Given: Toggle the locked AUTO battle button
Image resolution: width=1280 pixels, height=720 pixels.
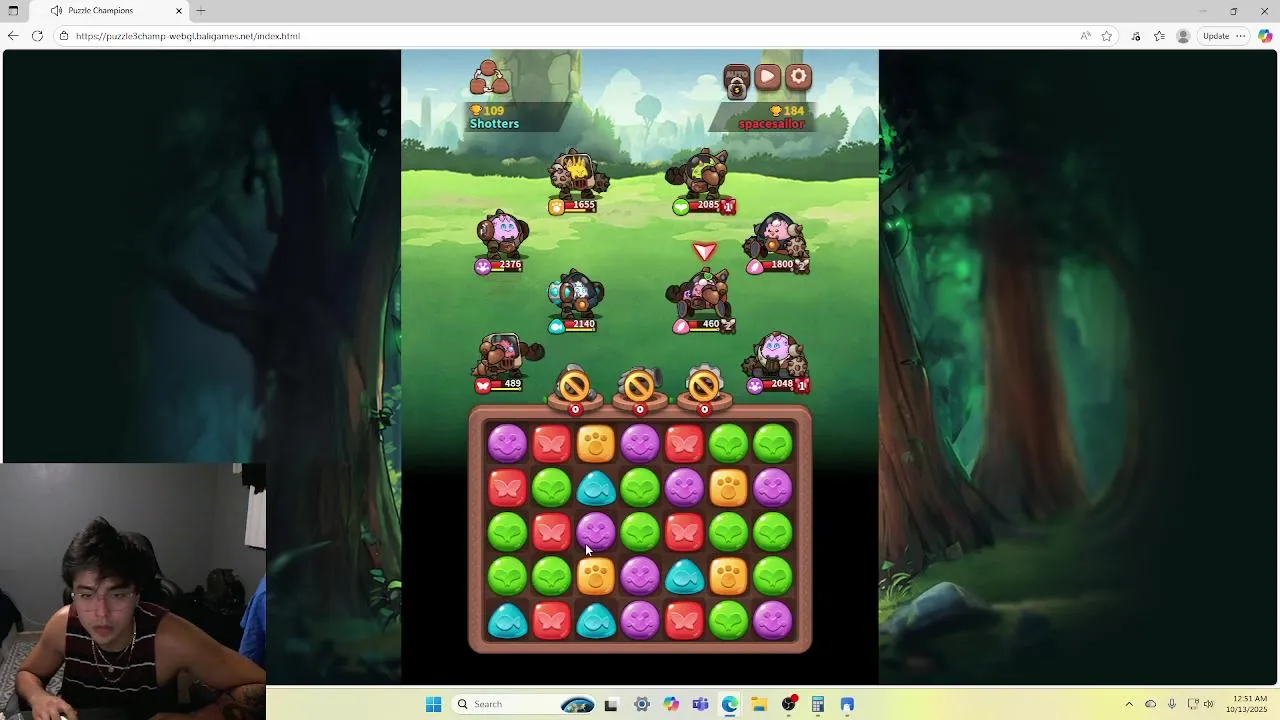Looking at the screenshot, I should coord(736,81).
